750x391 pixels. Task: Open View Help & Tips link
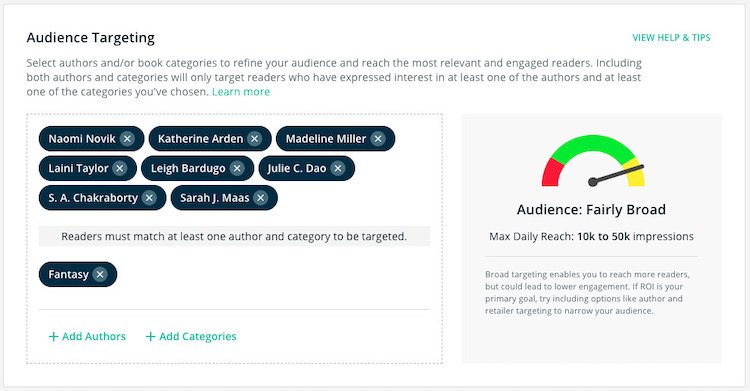[x=671, y=38]
